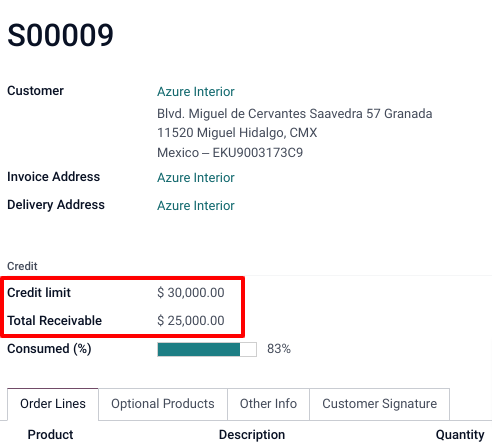Click the Consumed percentage progress bar
This screenshot has height=446, width=492.
click(207, 349)
